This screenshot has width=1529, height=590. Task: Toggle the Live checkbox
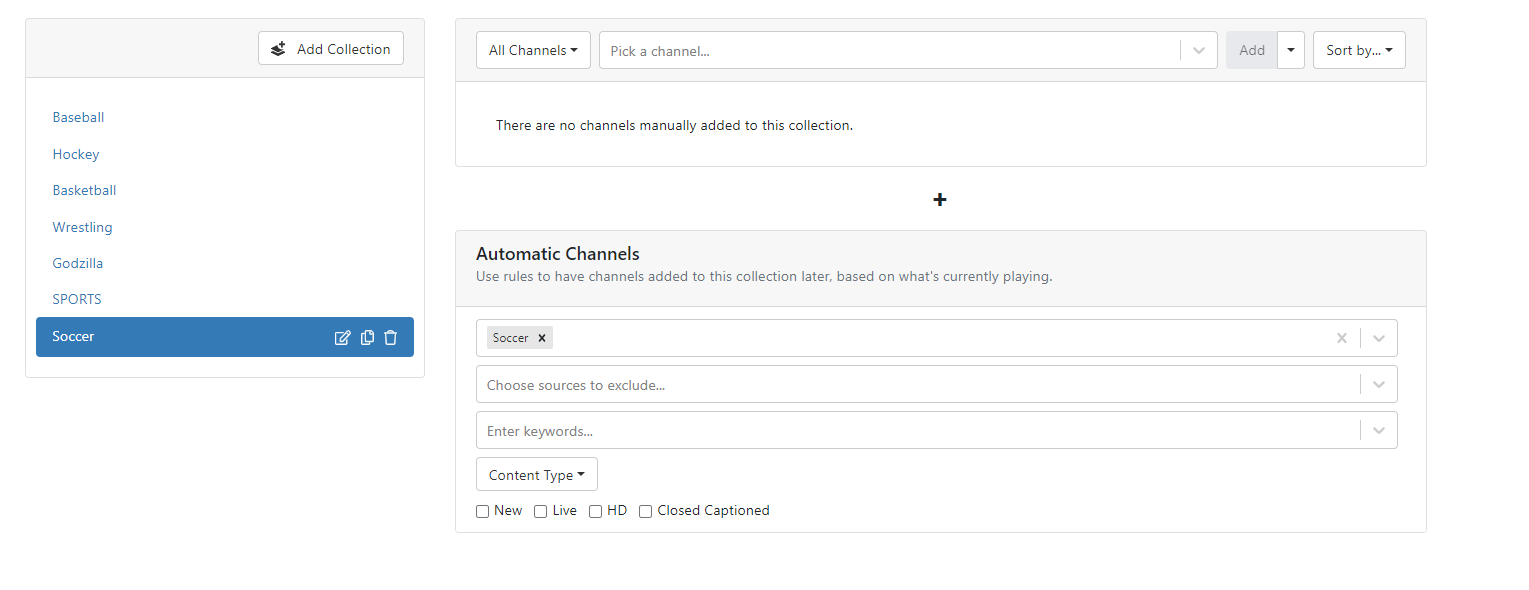tap(541, 511)
